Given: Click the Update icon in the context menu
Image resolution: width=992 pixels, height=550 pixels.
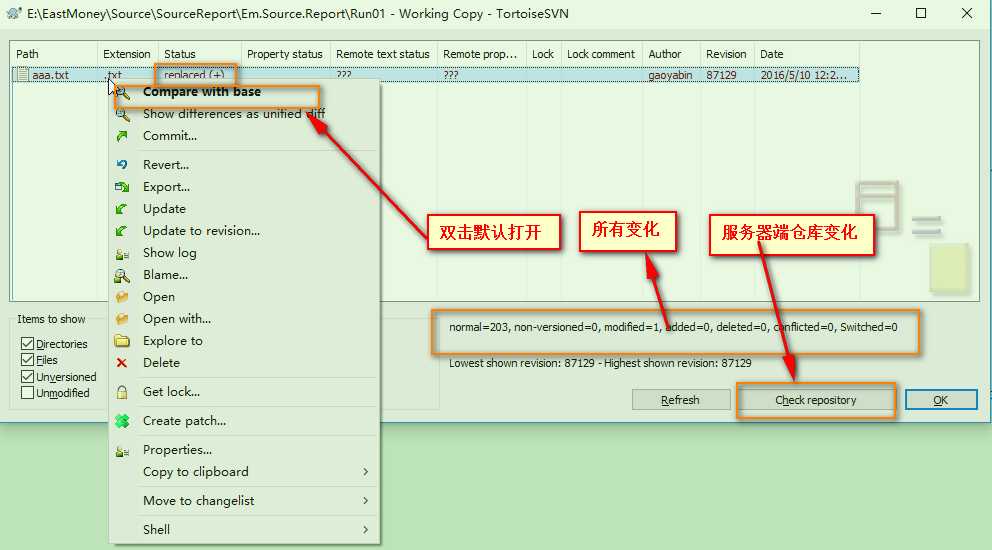Looking at the screenshot, I should pos(121,209).
